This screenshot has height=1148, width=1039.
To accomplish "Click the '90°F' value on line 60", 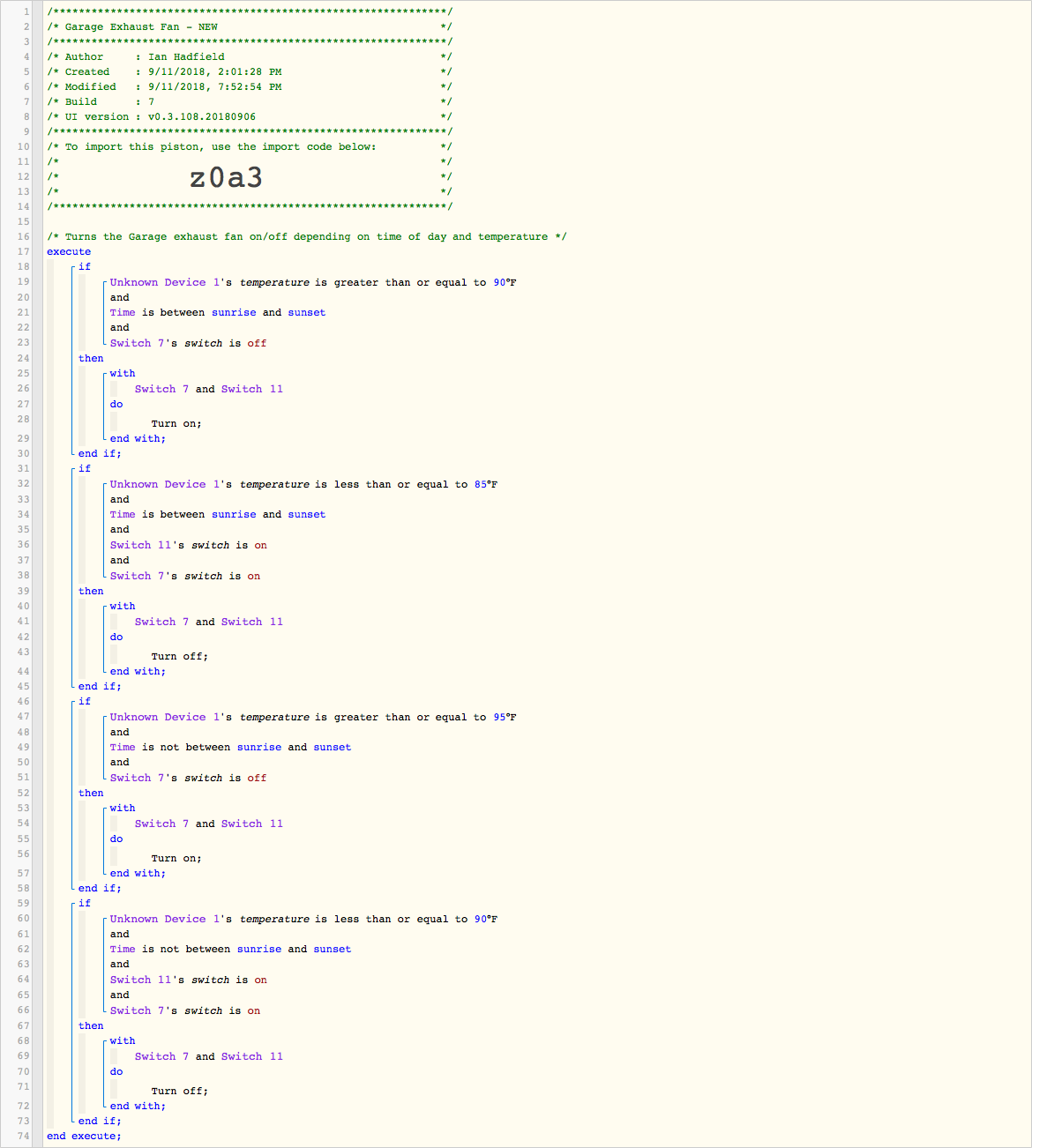I will pos(486,919).
